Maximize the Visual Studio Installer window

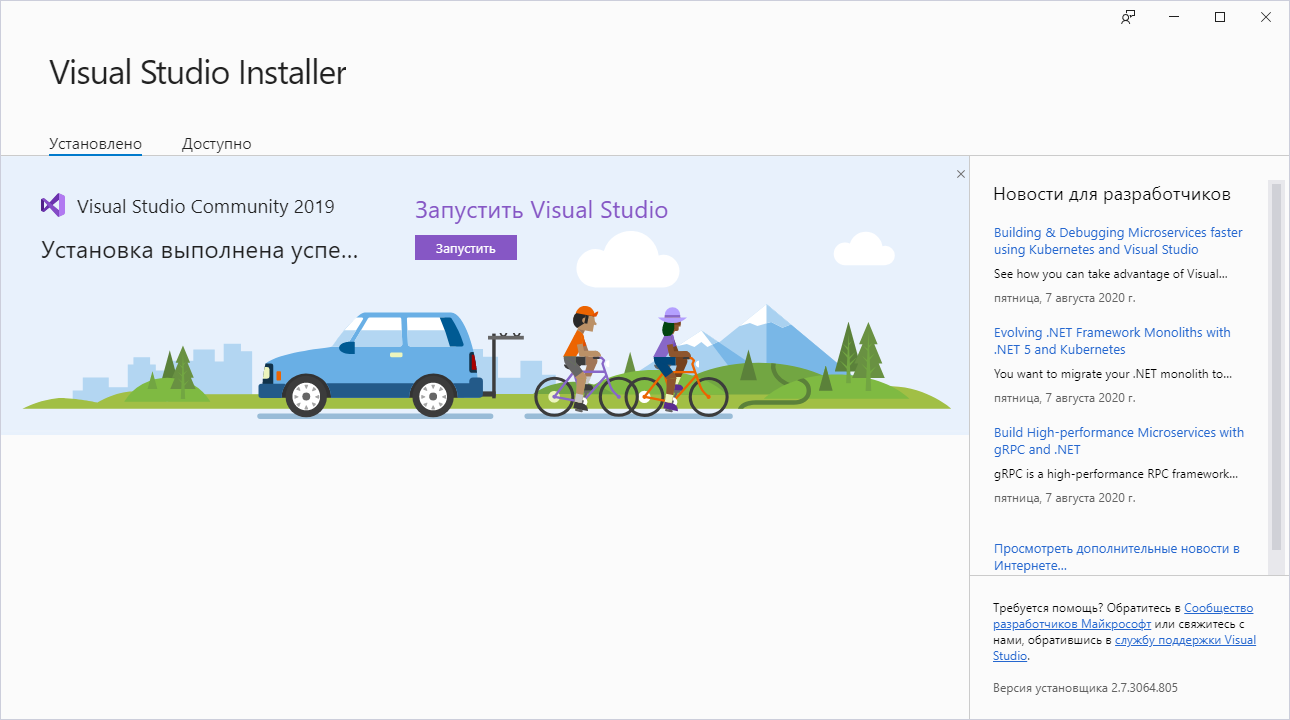coord(1220,17)
